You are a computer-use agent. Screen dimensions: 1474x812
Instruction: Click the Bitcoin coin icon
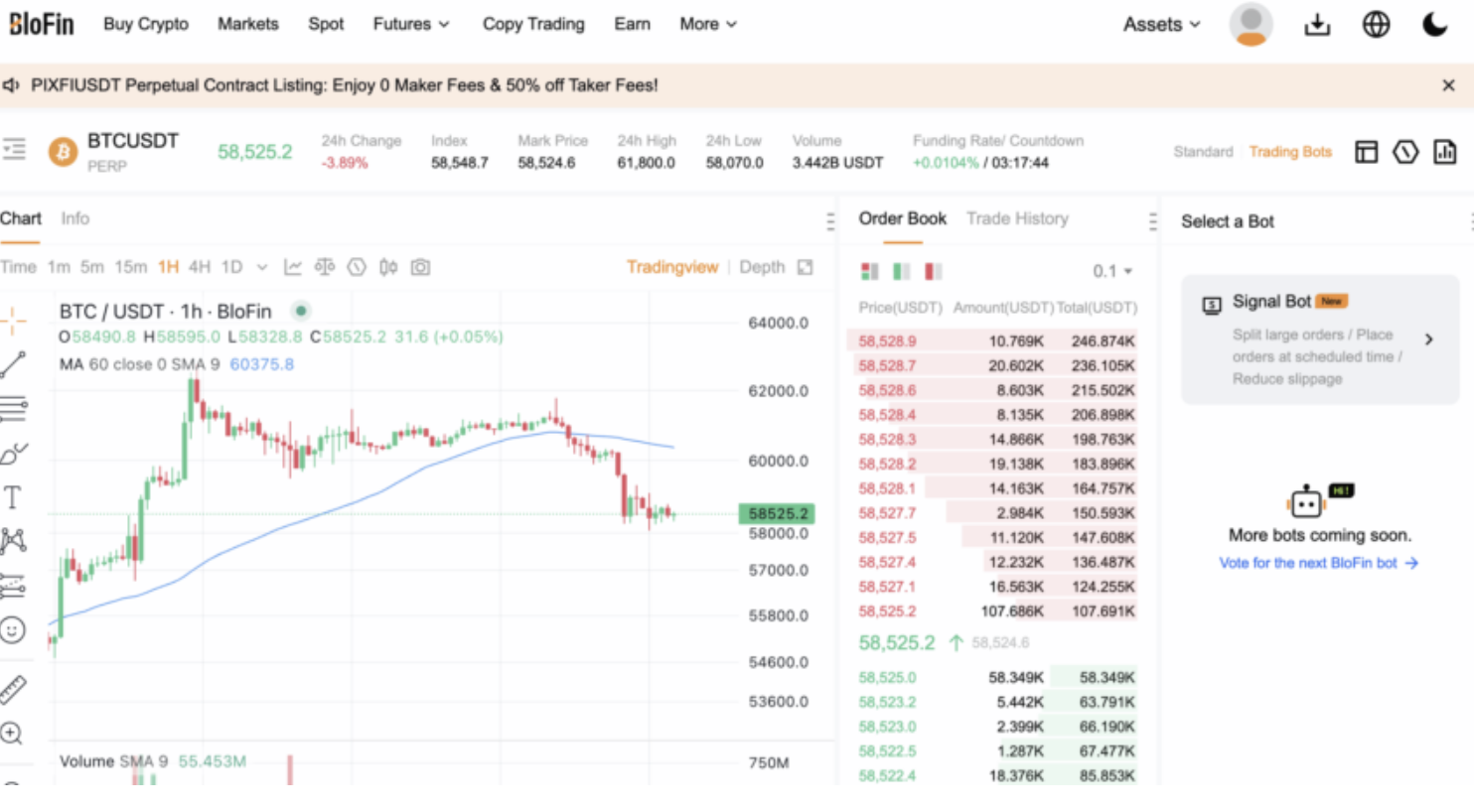[x=64, y=152]
